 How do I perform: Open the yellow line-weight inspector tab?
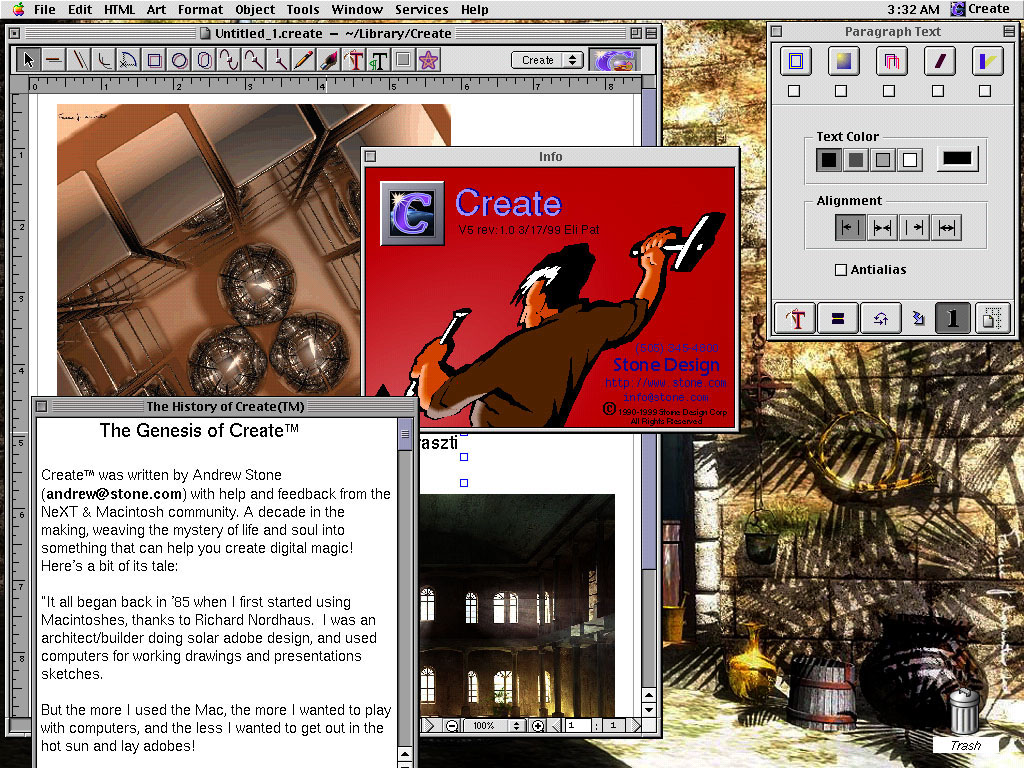coord(838,319)
